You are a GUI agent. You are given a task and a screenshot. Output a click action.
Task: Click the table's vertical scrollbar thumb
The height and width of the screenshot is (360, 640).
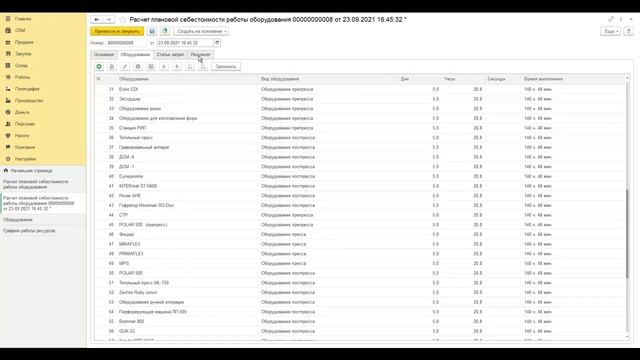(x=627, y=233)
